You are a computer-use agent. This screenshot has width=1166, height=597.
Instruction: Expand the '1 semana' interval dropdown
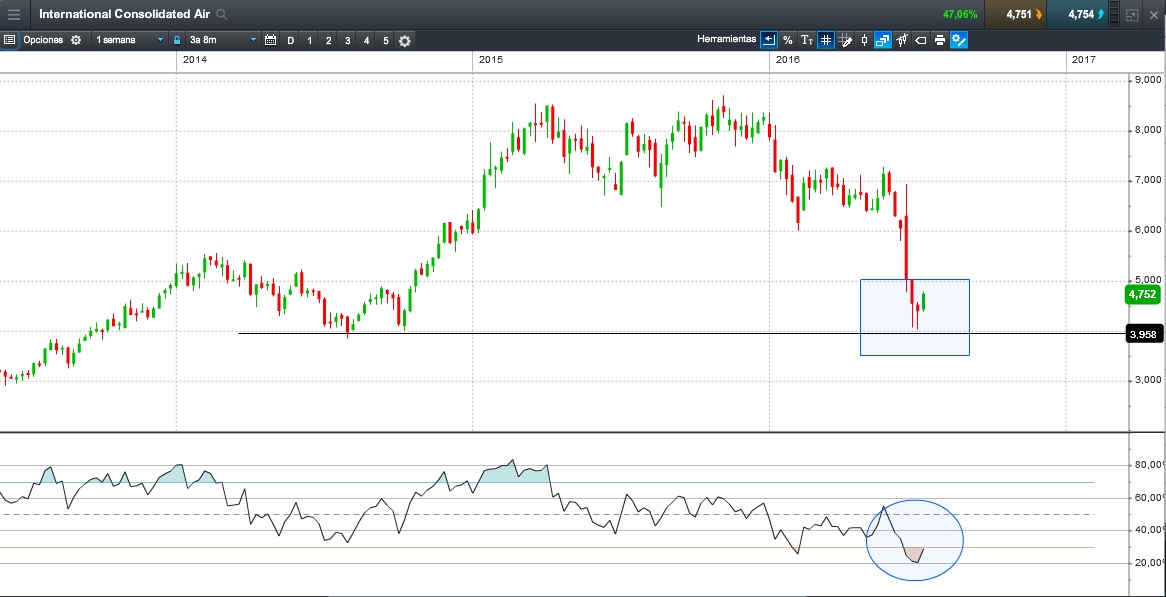click(x=129, y=40)
